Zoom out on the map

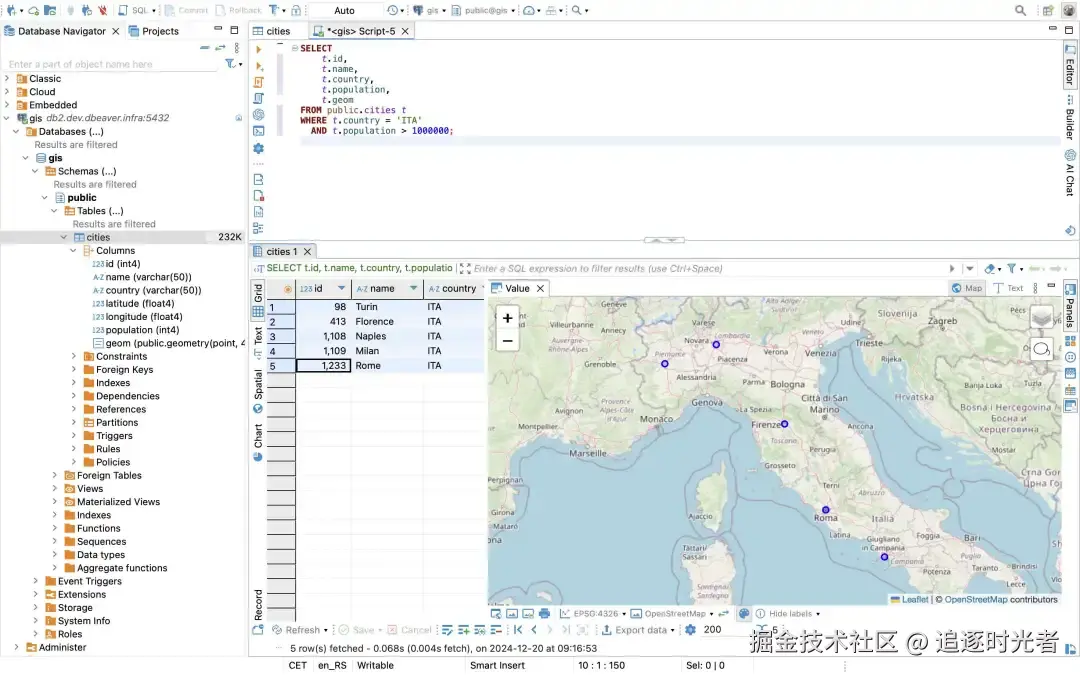[507, 341]
